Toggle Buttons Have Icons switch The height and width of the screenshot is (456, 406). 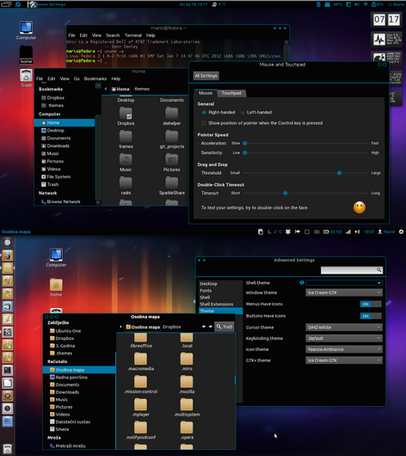(371, 316)
